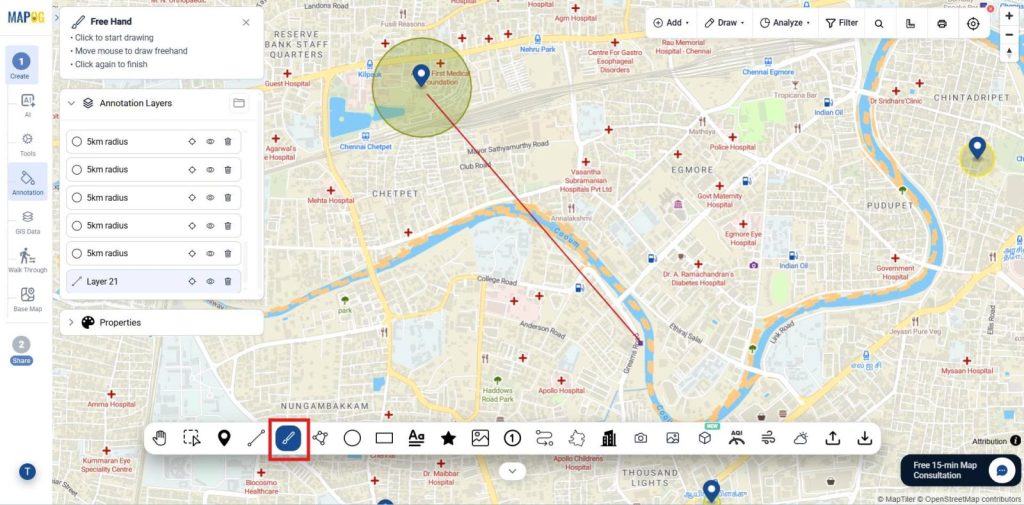Open the Add dropdown menu

coord(671,23)
